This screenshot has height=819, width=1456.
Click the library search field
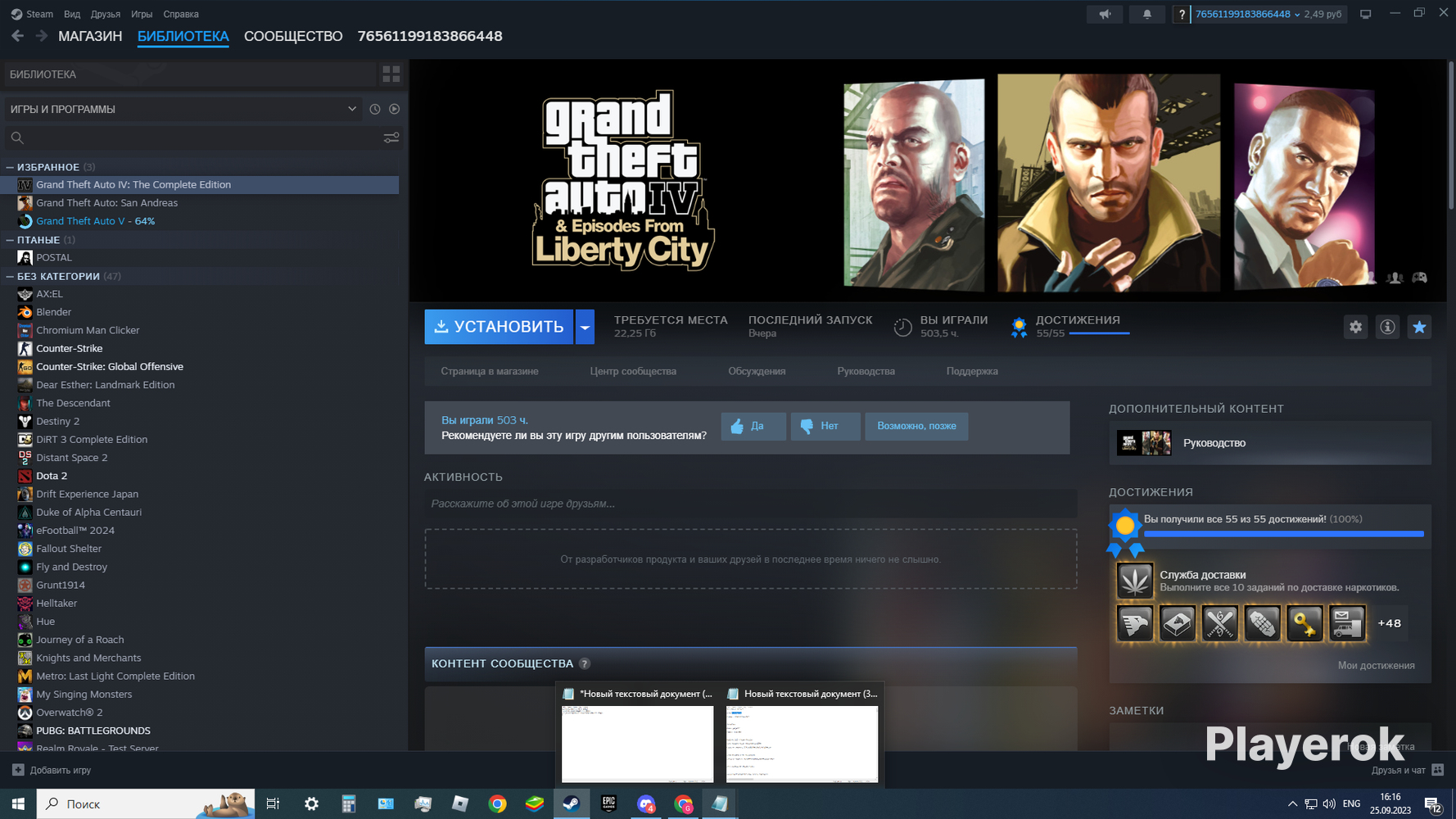(x=203, y=138)
